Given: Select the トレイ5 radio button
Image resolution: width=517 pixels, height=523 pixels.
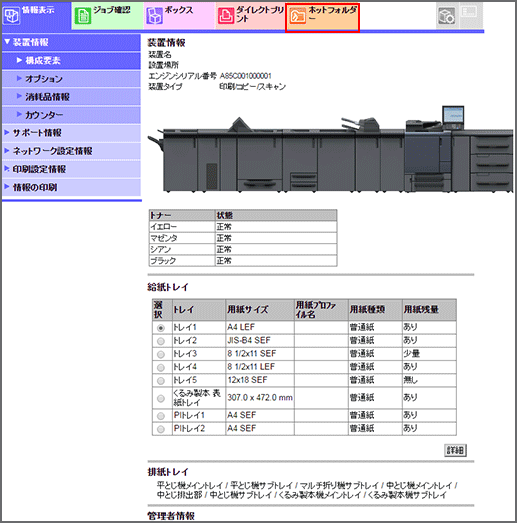Looking at the screenshot, I should coord(161,381).
